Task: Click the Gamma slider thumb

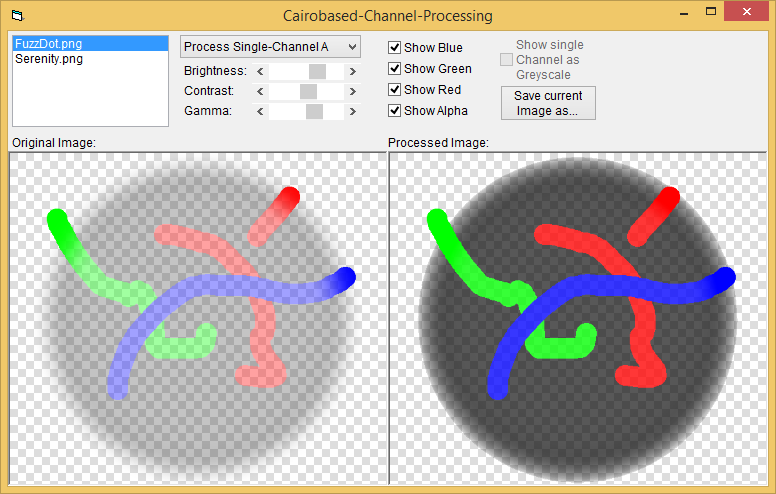Action: click(x=314, y=111)
